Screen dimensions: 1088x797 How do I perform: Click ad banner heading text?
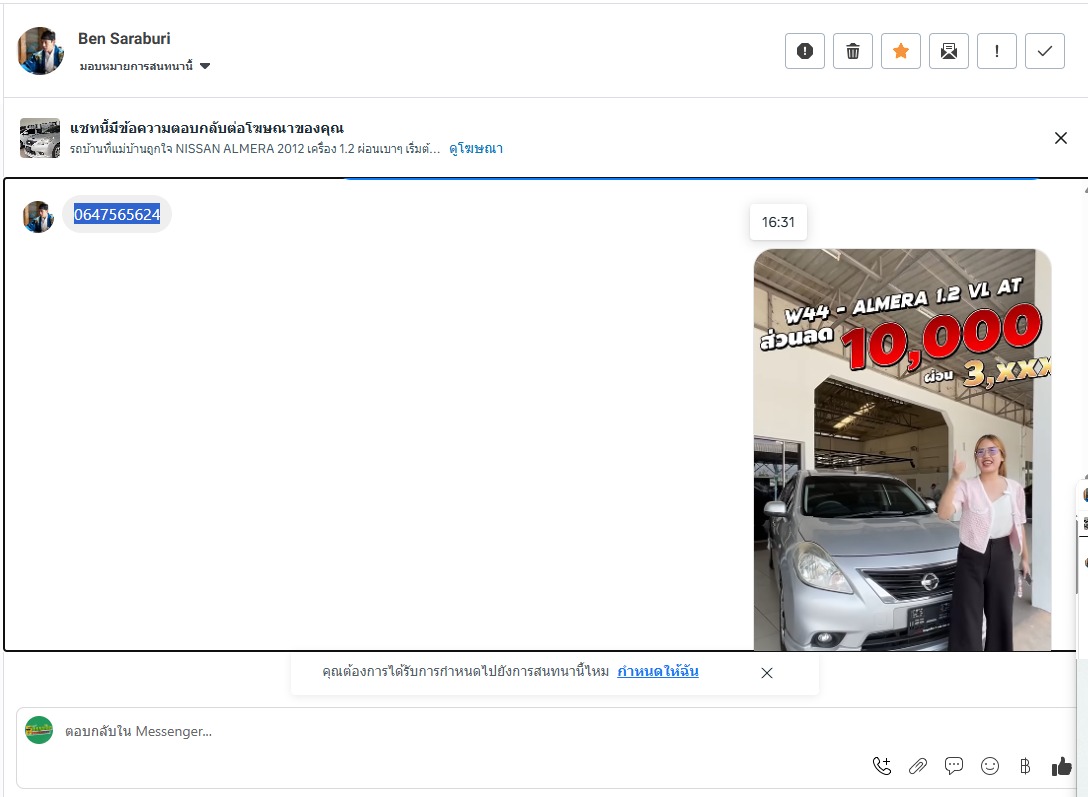click(207, 128)
